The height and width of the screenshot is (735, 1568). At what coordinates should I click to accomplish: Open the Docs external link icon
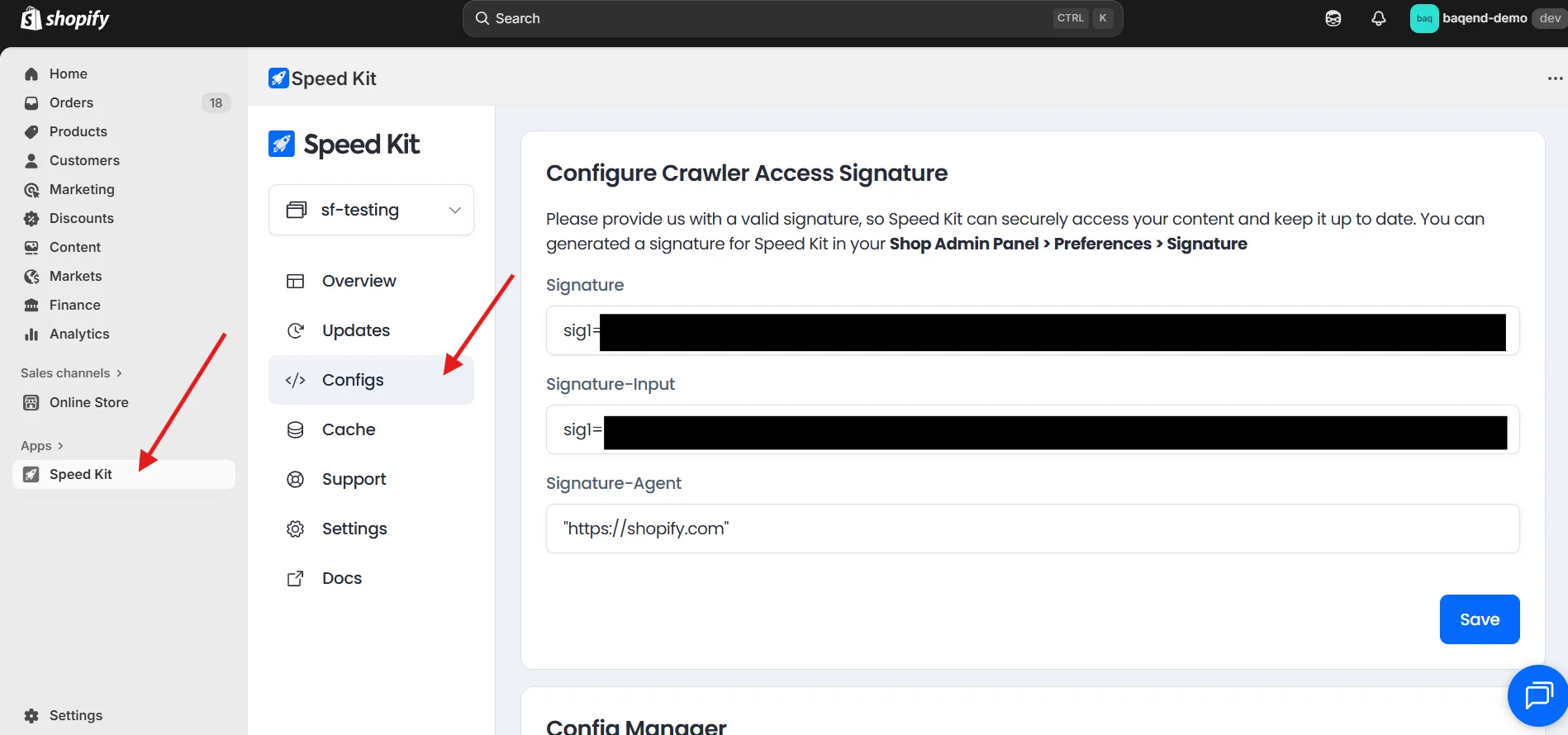[x=295, y=578]
